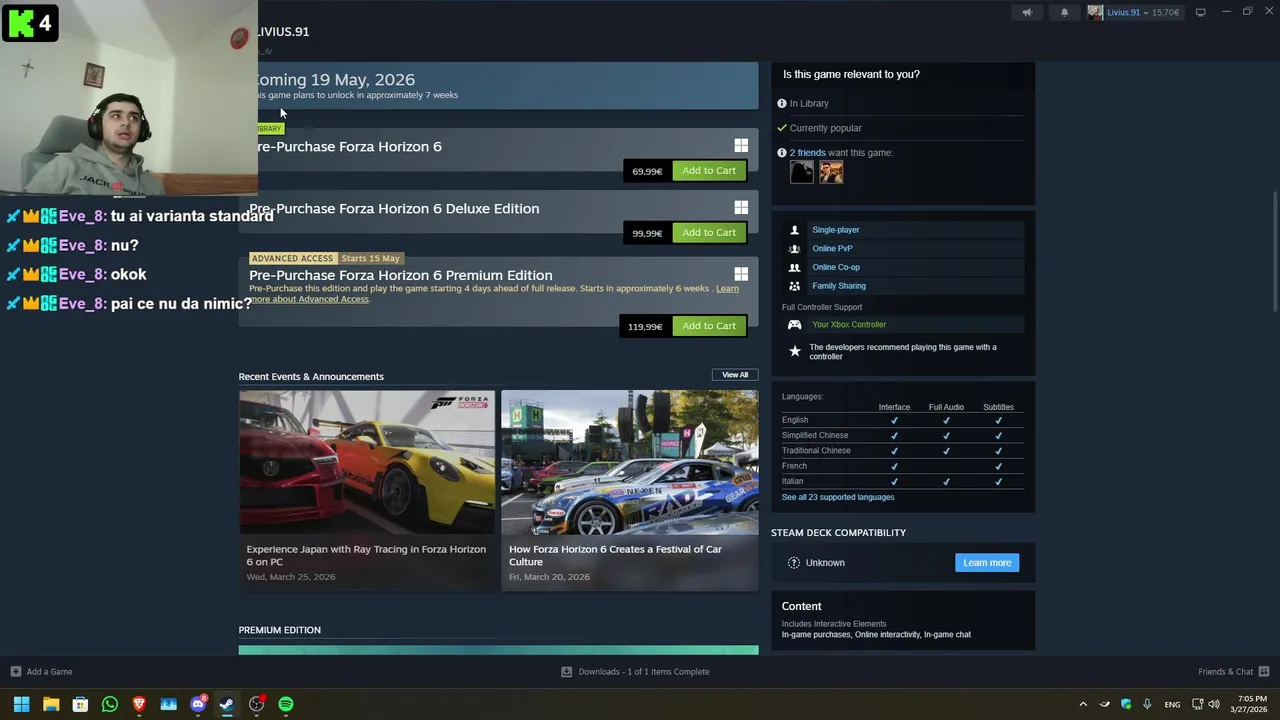
Task: Open the Festival of Car Culture event thumbnail
Action: pyautogui.click(x=630, y=462)
